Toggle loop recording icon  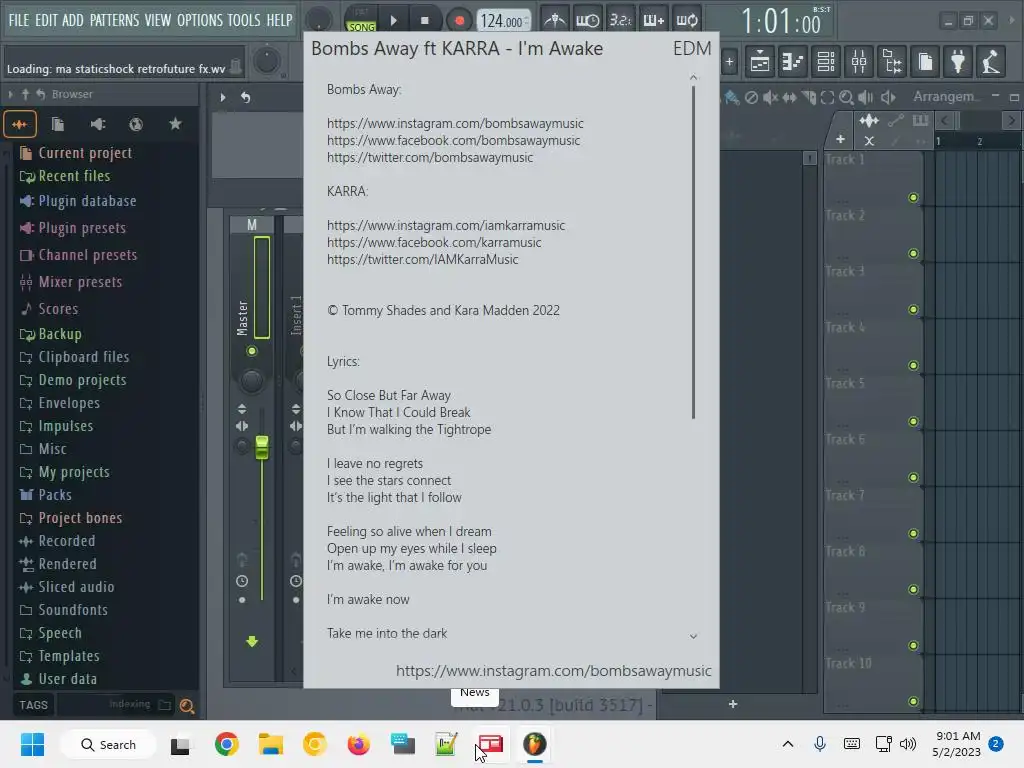(x=686, y=20)
